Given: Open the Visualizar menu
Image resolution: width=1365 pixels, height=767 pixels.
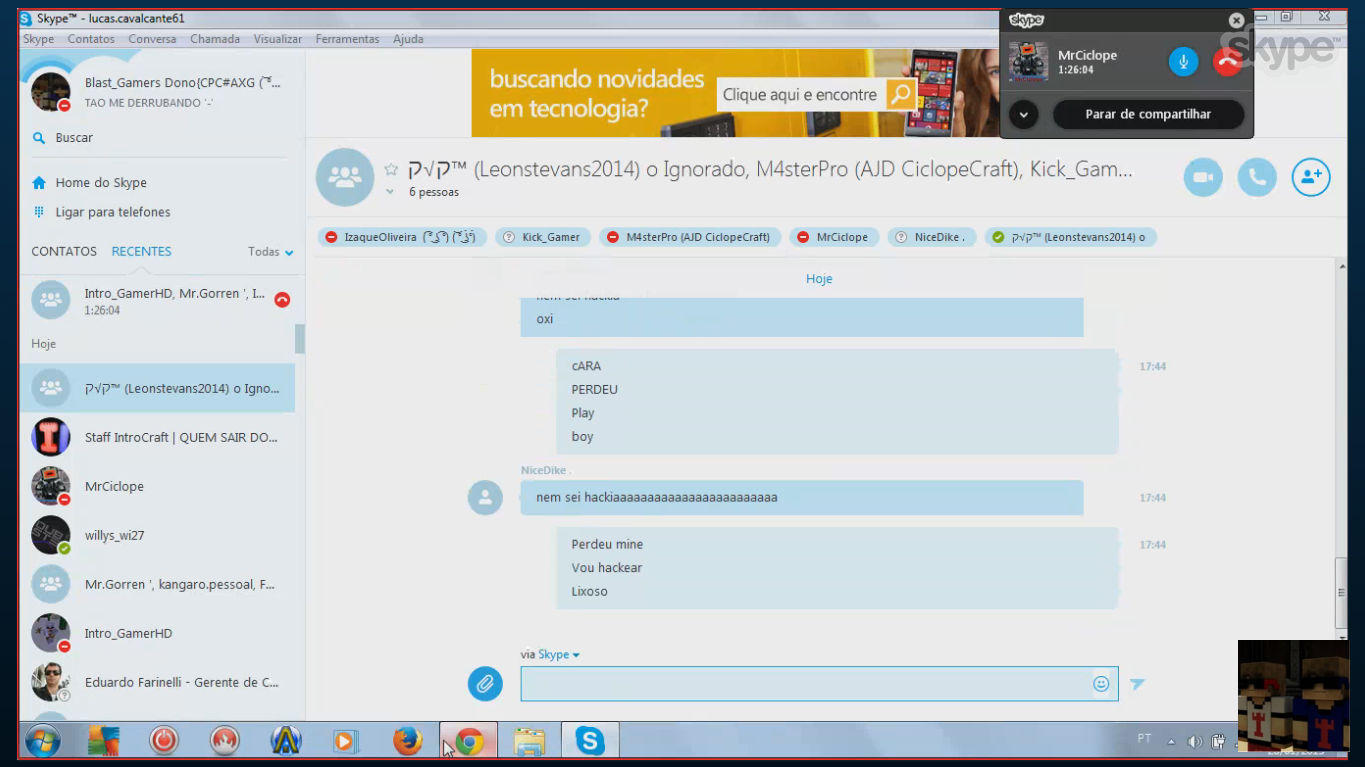Looking at the screenshot, I should click(278, 39).
